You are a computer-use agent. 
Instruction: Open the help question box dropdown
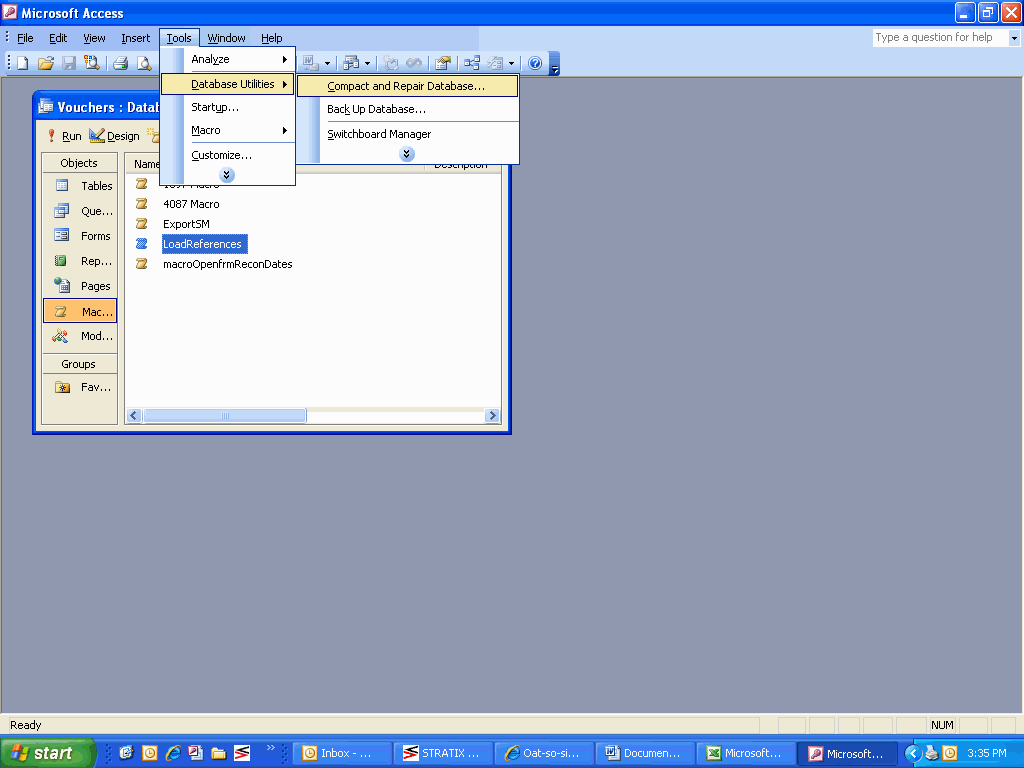pos(1014,38)
